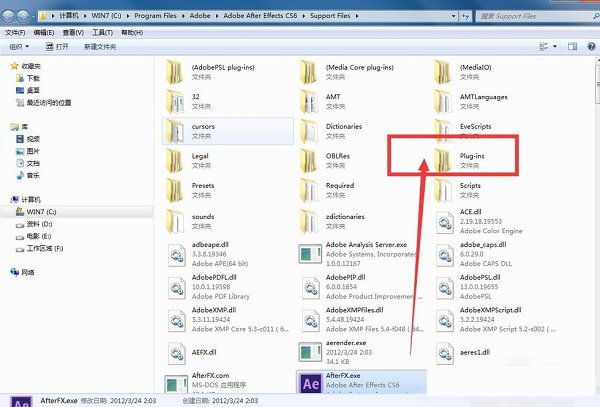Open the (AdobePSL plug-ins) folder
The width and height of the screenshot is (600, 407).
pos(210,72)
